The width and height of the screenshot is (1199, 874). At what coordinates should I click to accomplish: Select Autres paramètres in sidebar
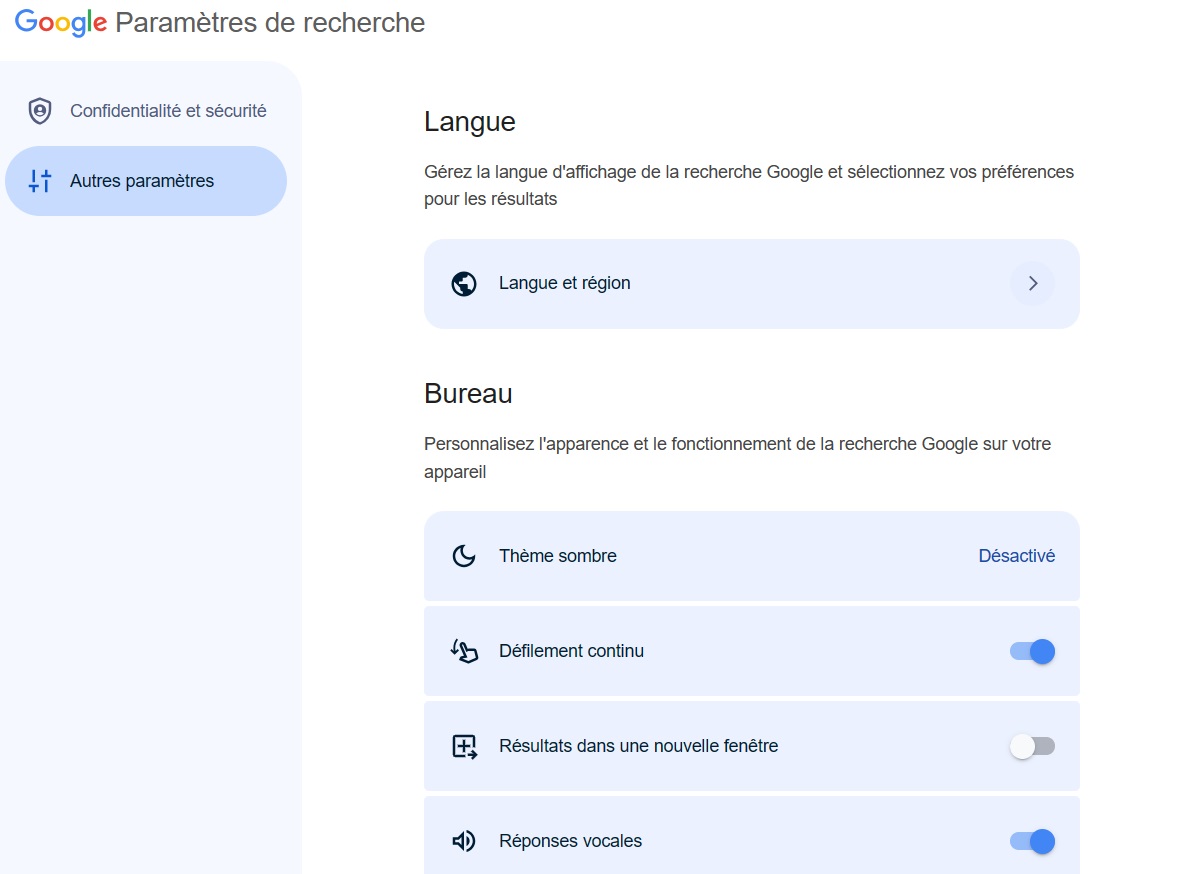tap(146, 181)
